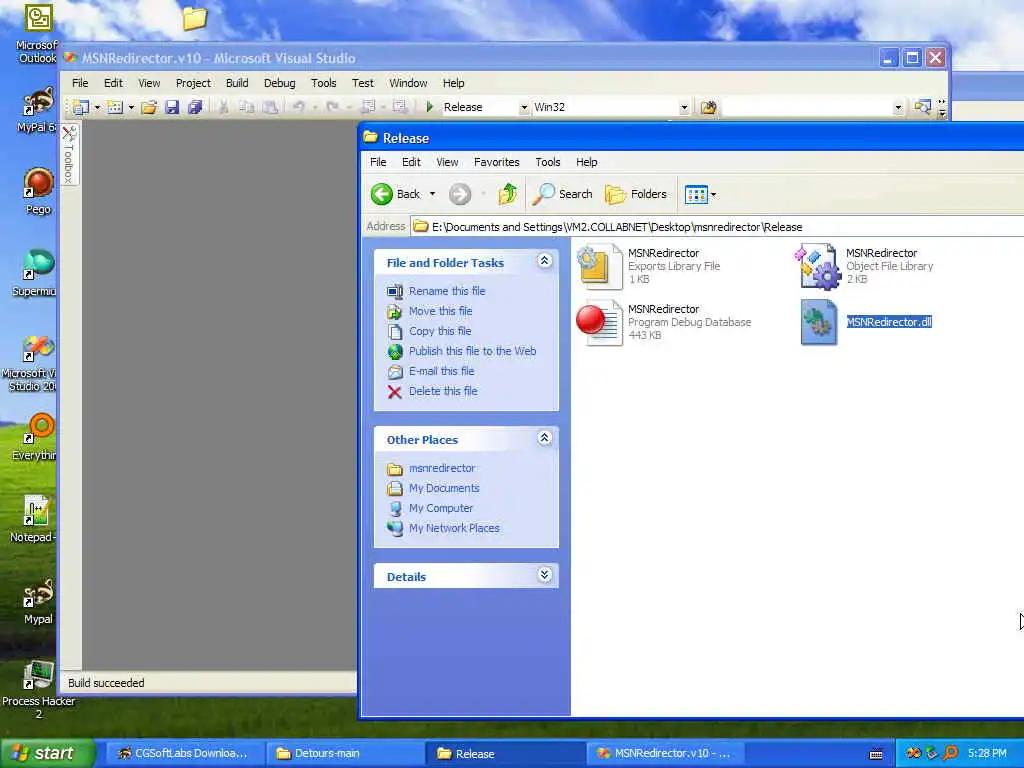Screen dimensions: 1024x768
Task: Click New Project icon in Visual Studio toolbar
Action: [80, 107]
